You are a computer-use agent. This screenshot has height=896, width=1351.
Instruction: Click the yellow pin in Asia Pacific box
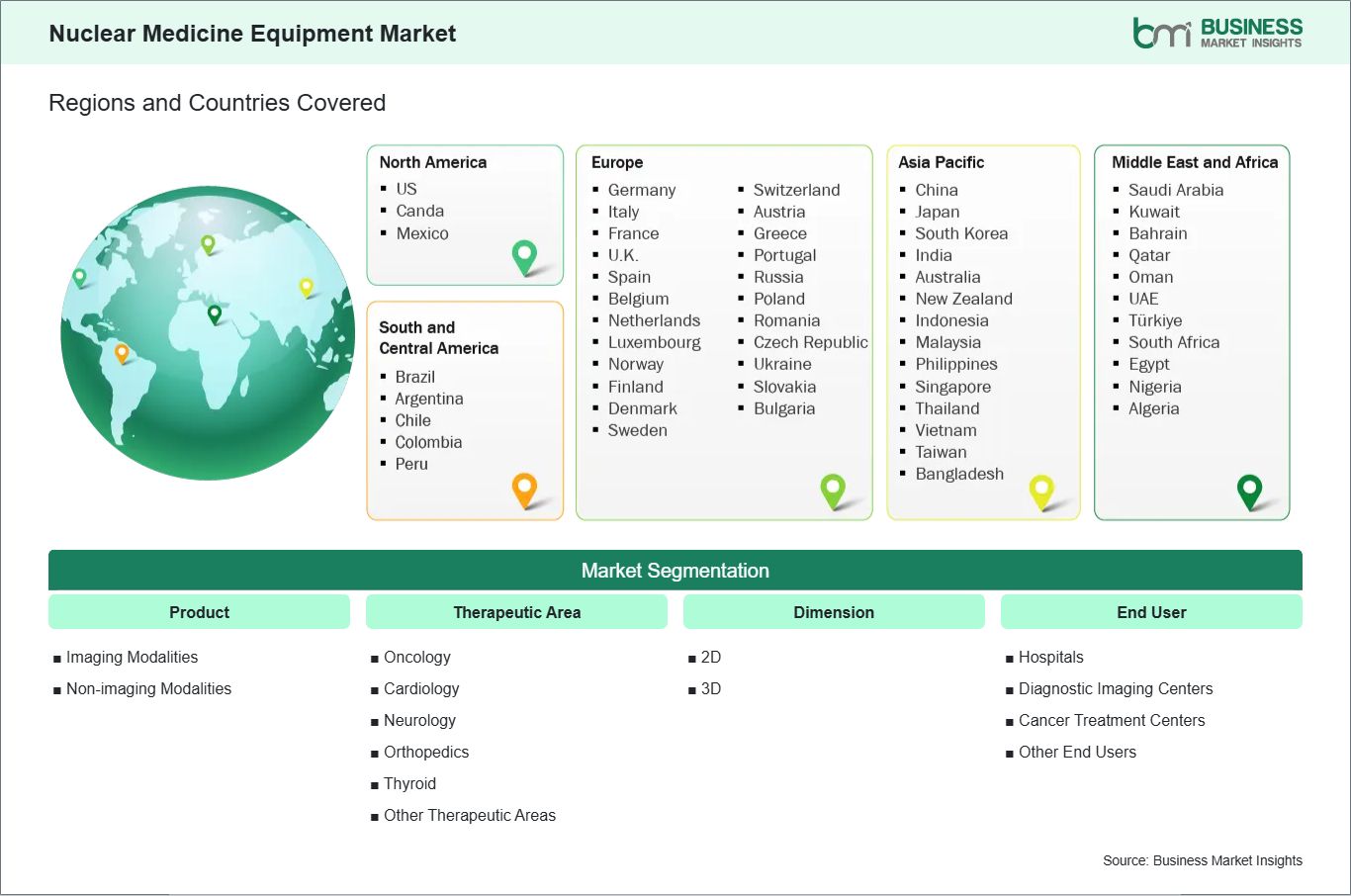[x=1041, y=490]
